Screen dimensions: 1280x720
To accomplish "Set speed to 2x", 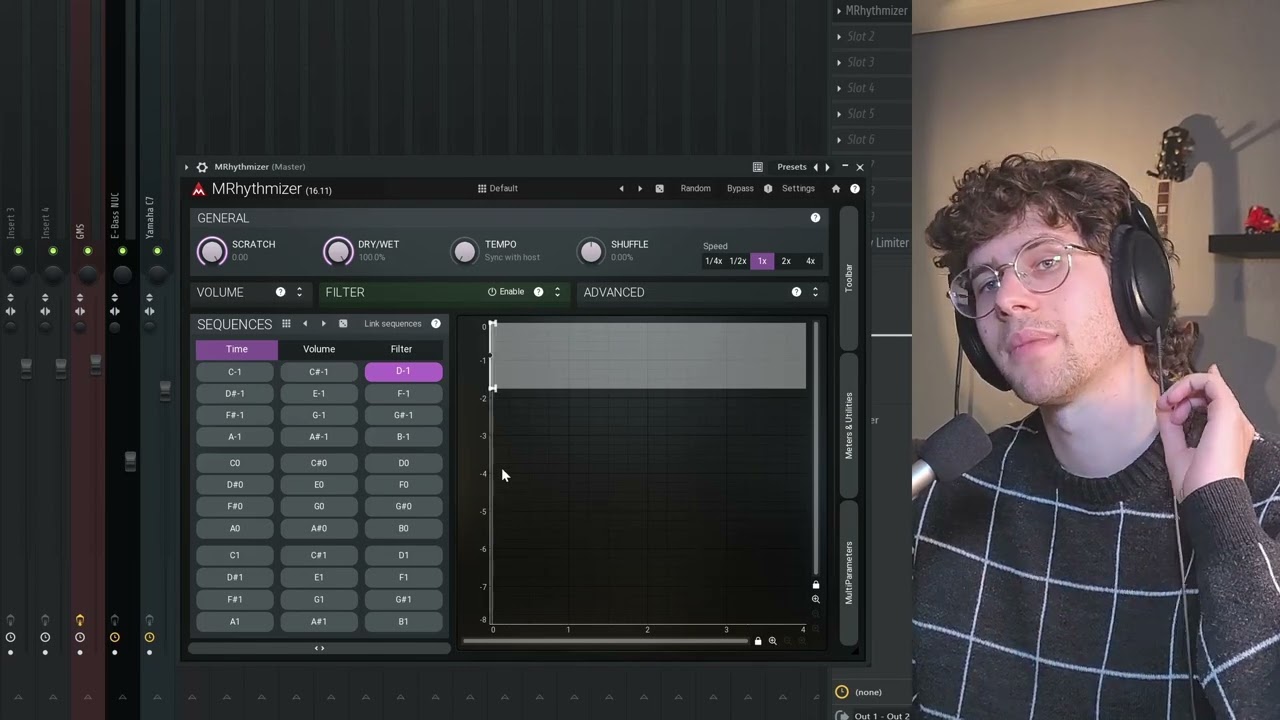I will (x=786, y=261).
